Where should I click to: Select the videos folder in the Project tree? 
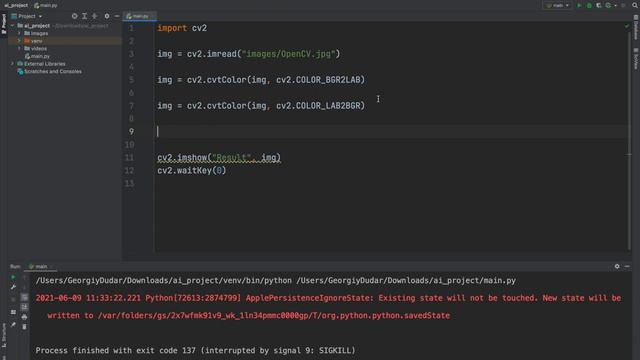click(36, 48)
